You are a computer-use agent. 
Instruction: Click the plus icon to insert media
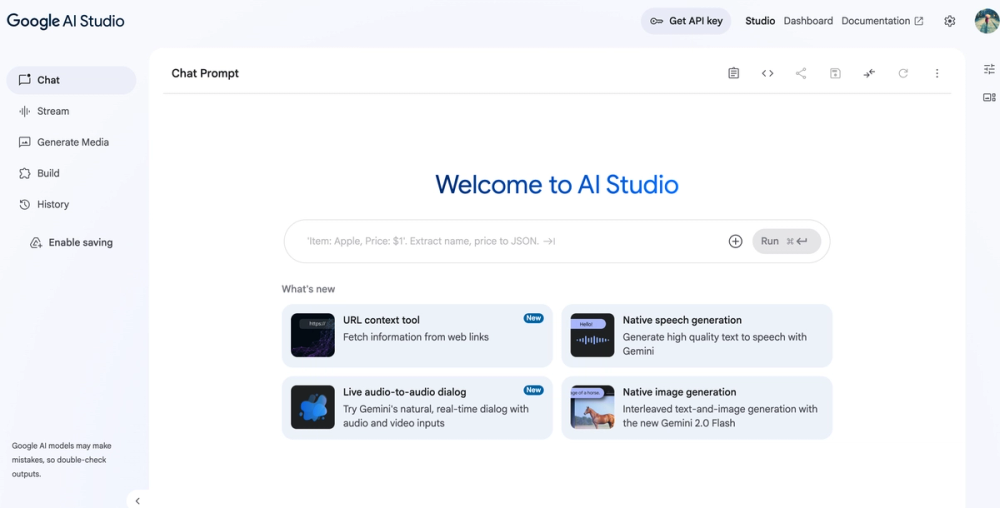(735, 241)
